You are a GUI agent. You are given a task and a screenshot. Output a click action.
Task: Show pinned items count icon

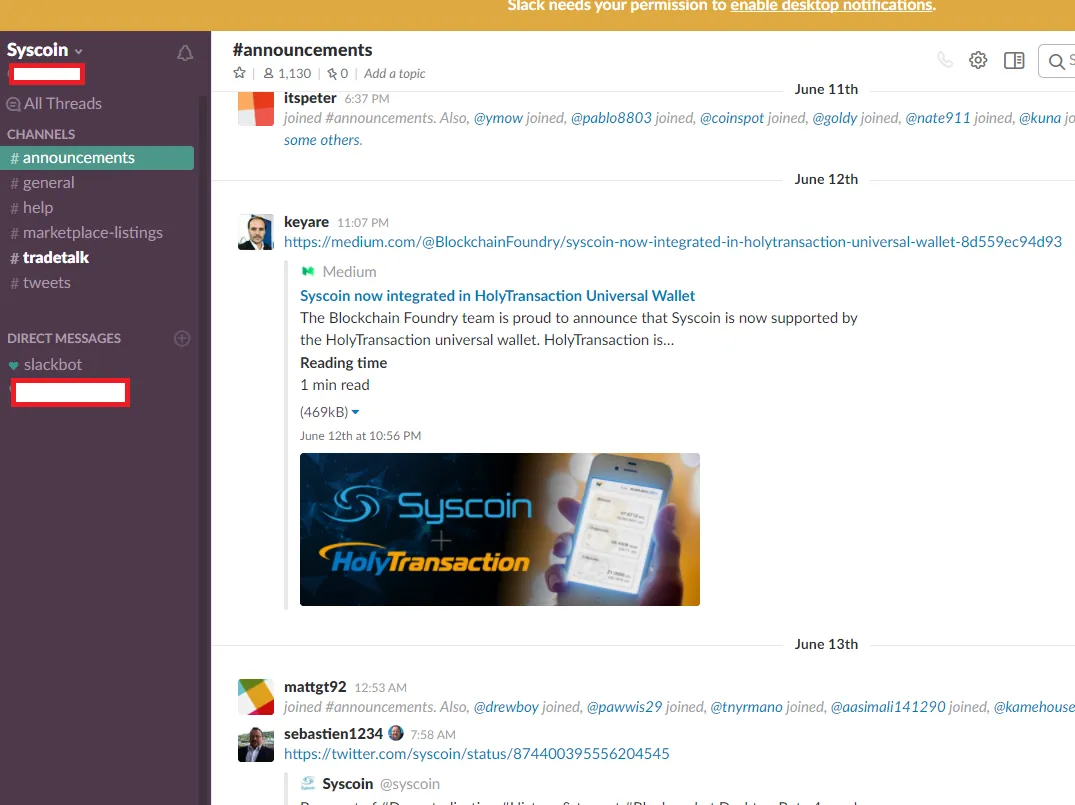pos(337,73)
